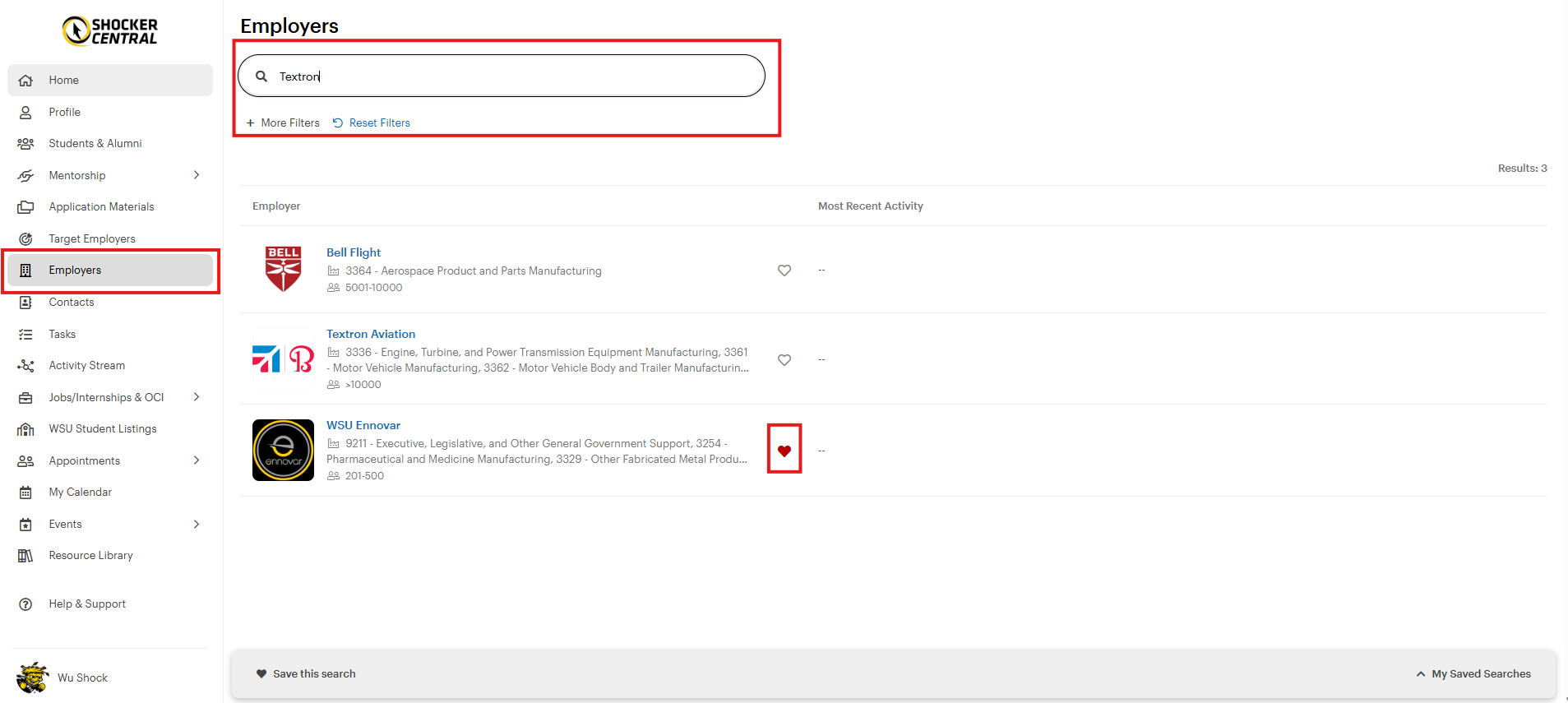Click Save this search button

coord(306,674)
